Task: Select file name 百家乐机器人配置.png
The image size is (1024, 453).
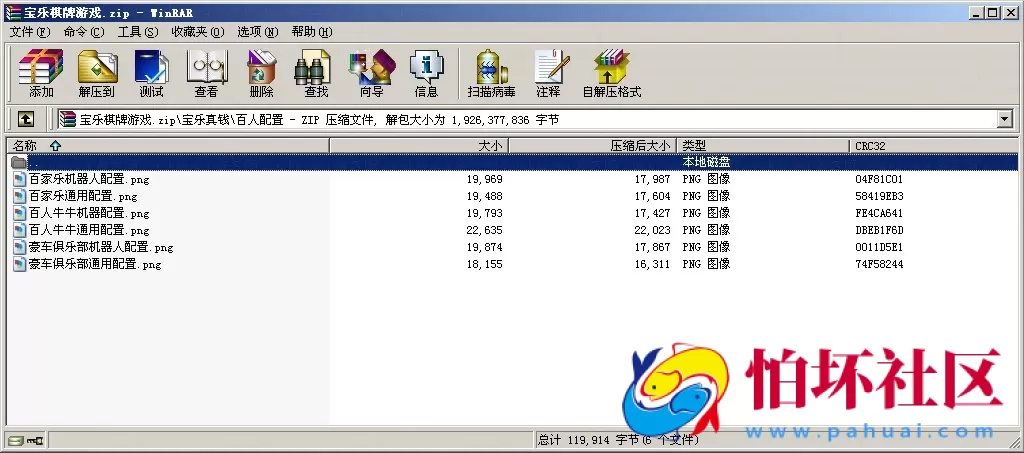Action: (x=89, y=179)
